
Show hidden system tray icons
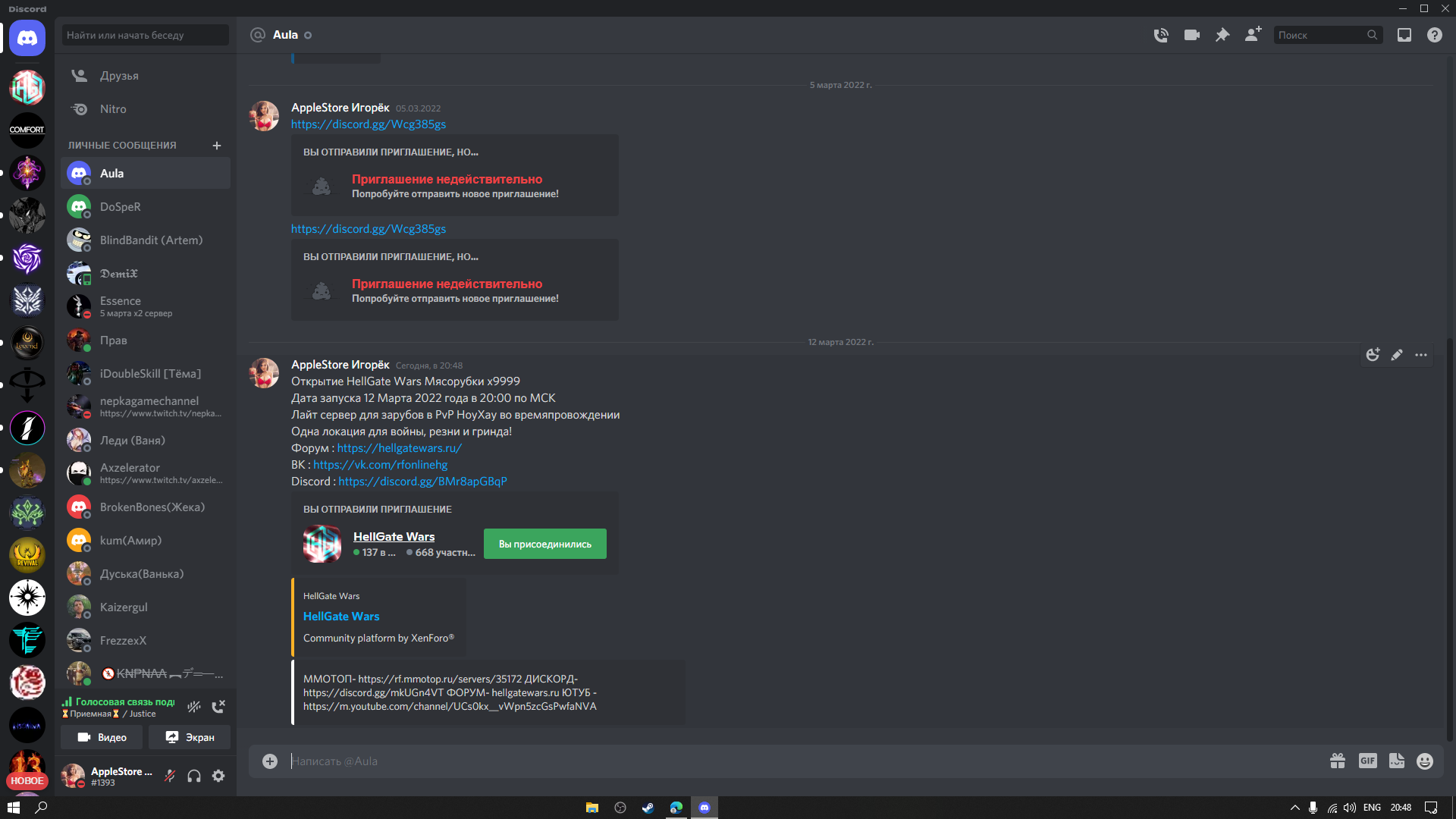[x=1295, y=808]
